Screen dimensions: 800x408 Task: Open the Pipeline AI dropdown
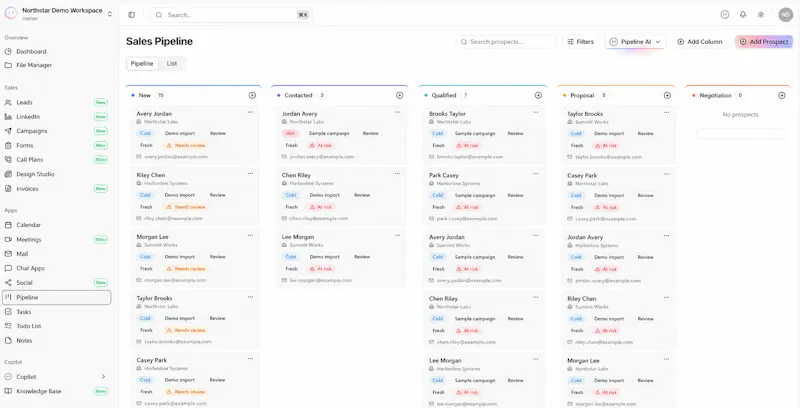(x=635, y=42)
